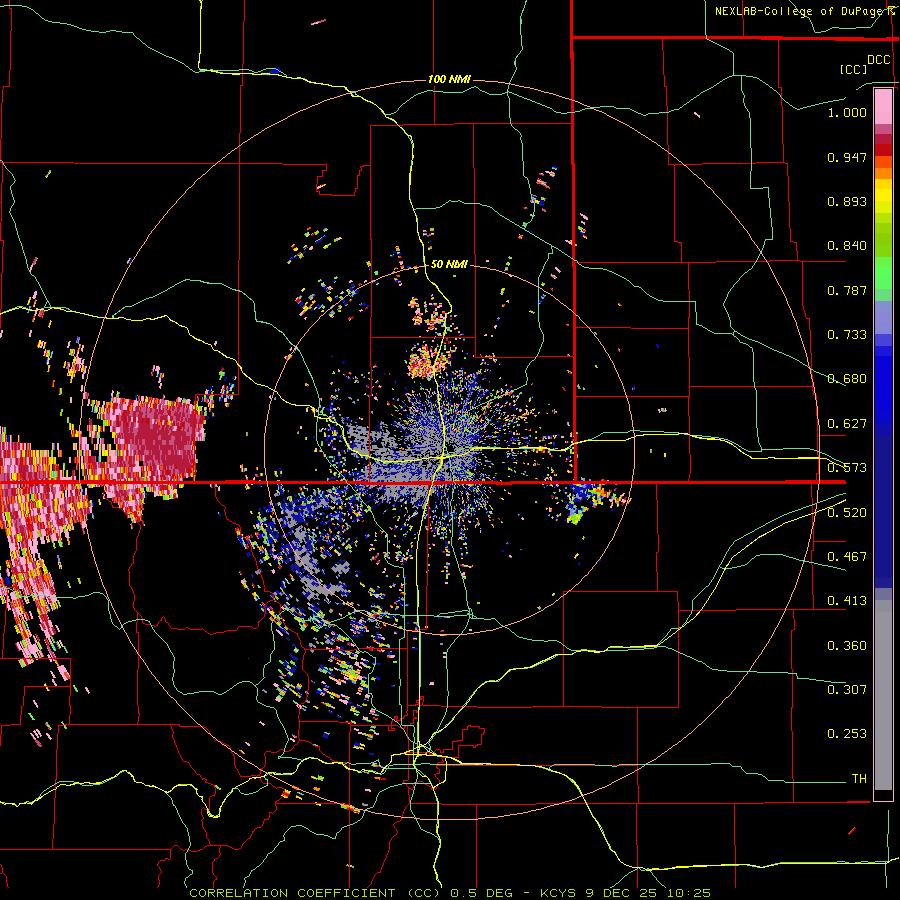
Task: Click the Correlation Coefficient KCYS caption text
Action: pos(450,893)
